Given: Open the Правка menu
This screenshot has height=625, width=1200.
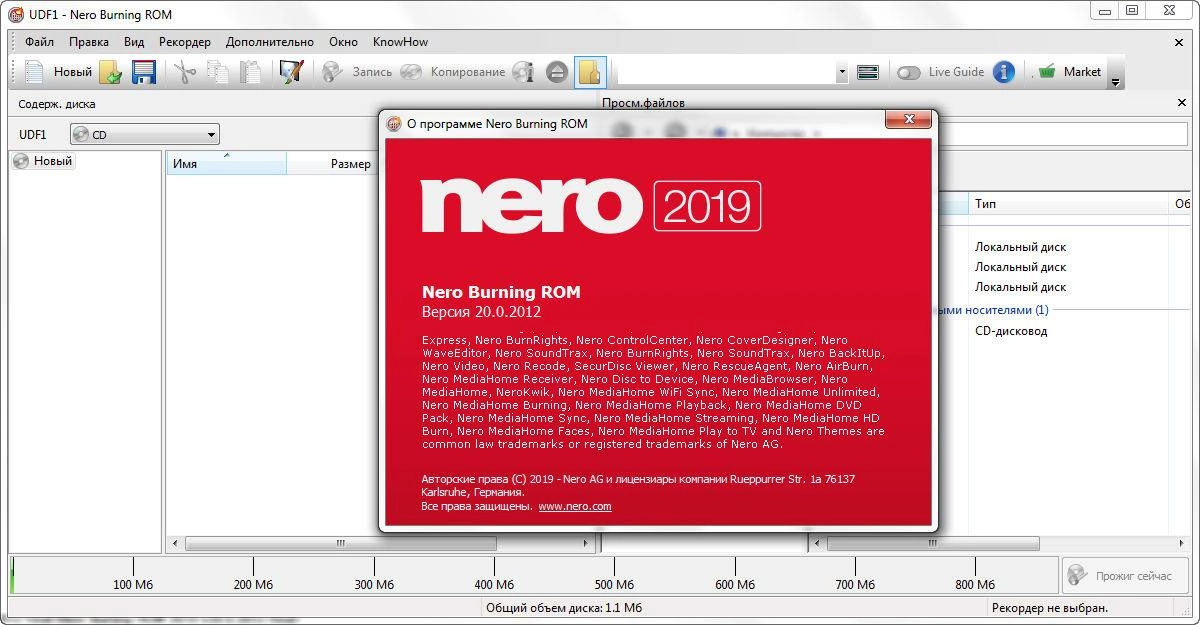Looking at the screenshot, I should 89,42.
